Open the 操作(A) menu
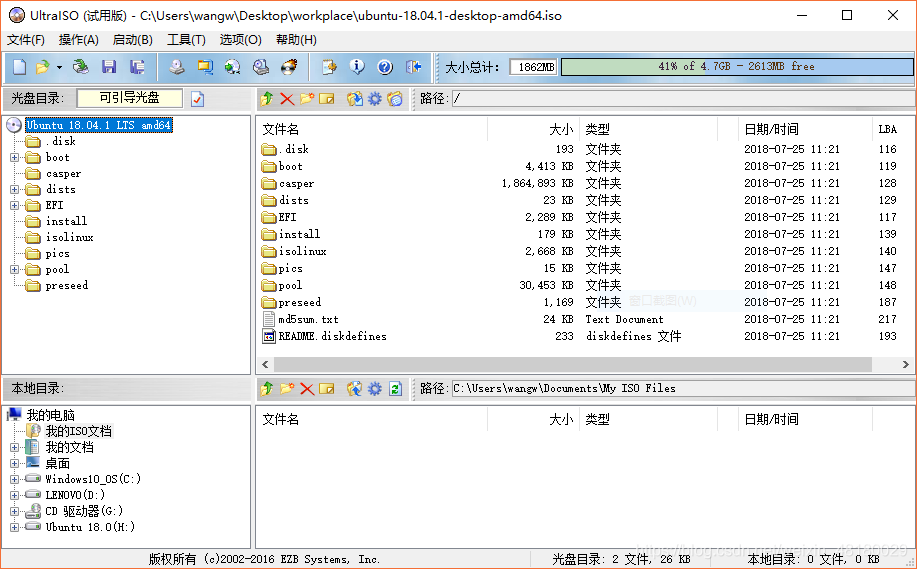The image size is (917, 569). click(78, 40)
